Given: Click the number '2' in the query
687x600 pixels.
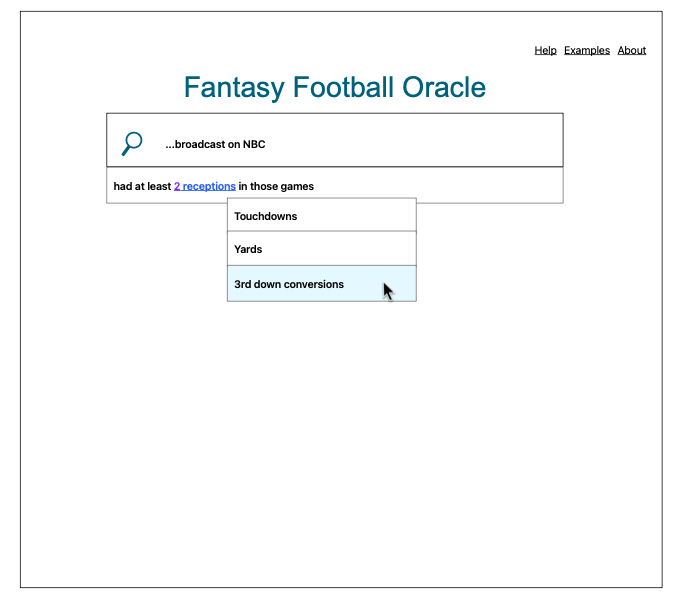Looking at the screenshot, I should tap(177, 186).
